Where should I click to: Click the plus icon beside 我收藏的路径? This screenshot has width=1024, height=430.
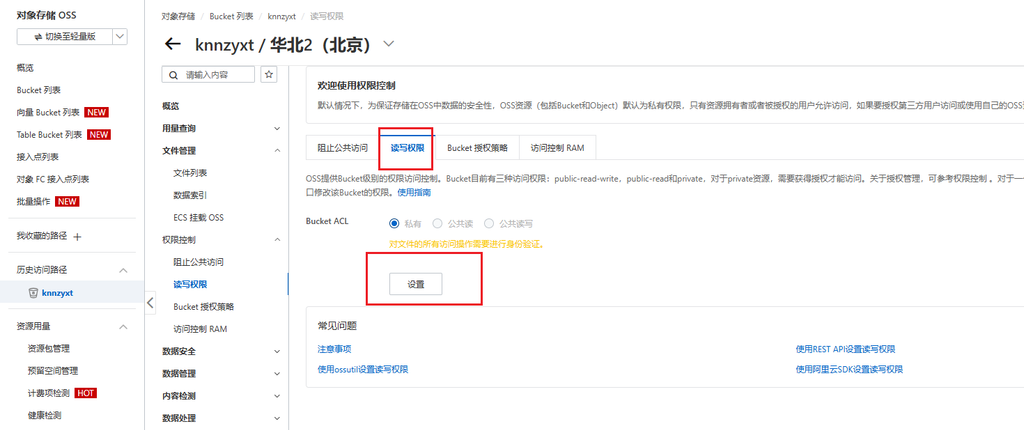coord(77,237)
